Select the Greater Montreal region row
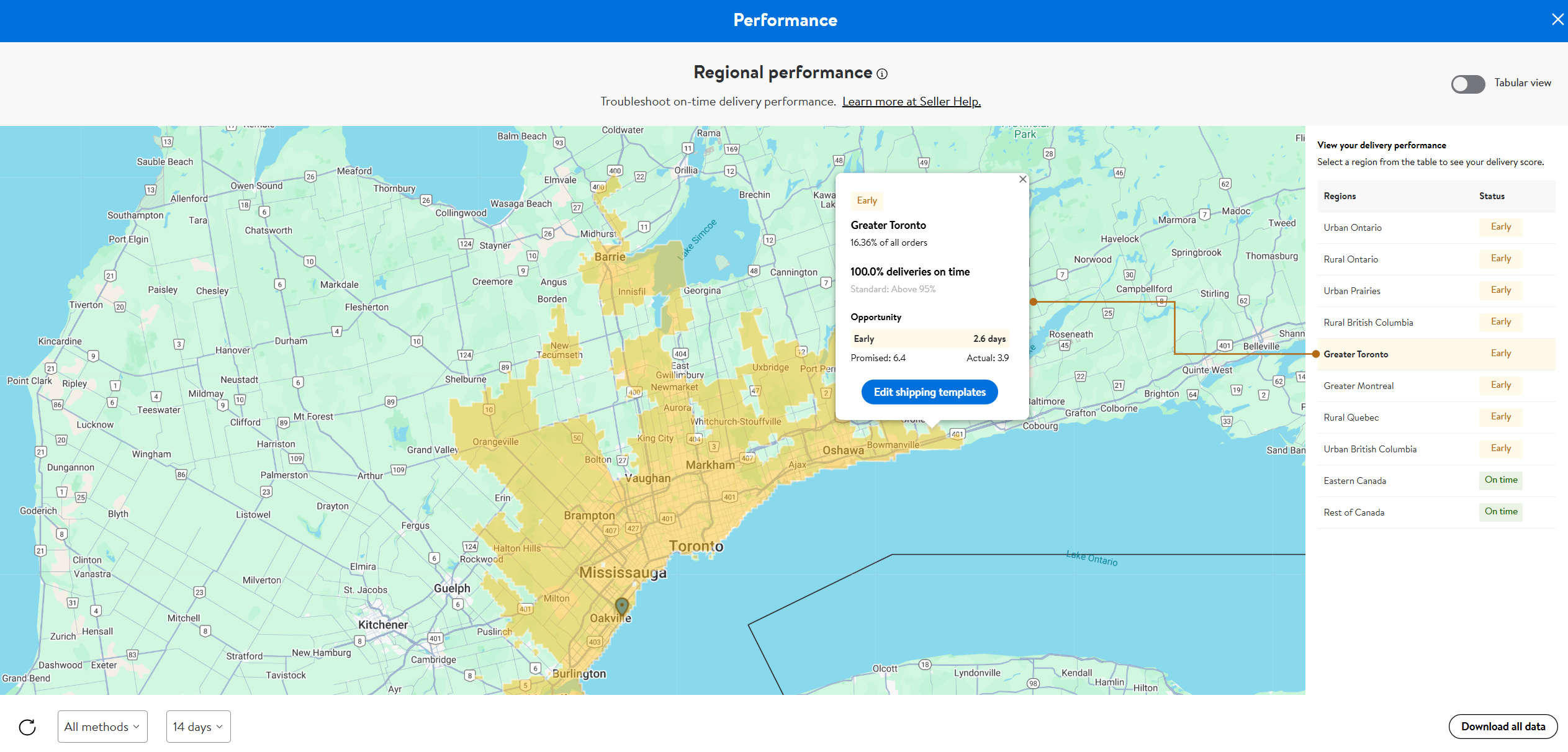 tap(1359, 386)
